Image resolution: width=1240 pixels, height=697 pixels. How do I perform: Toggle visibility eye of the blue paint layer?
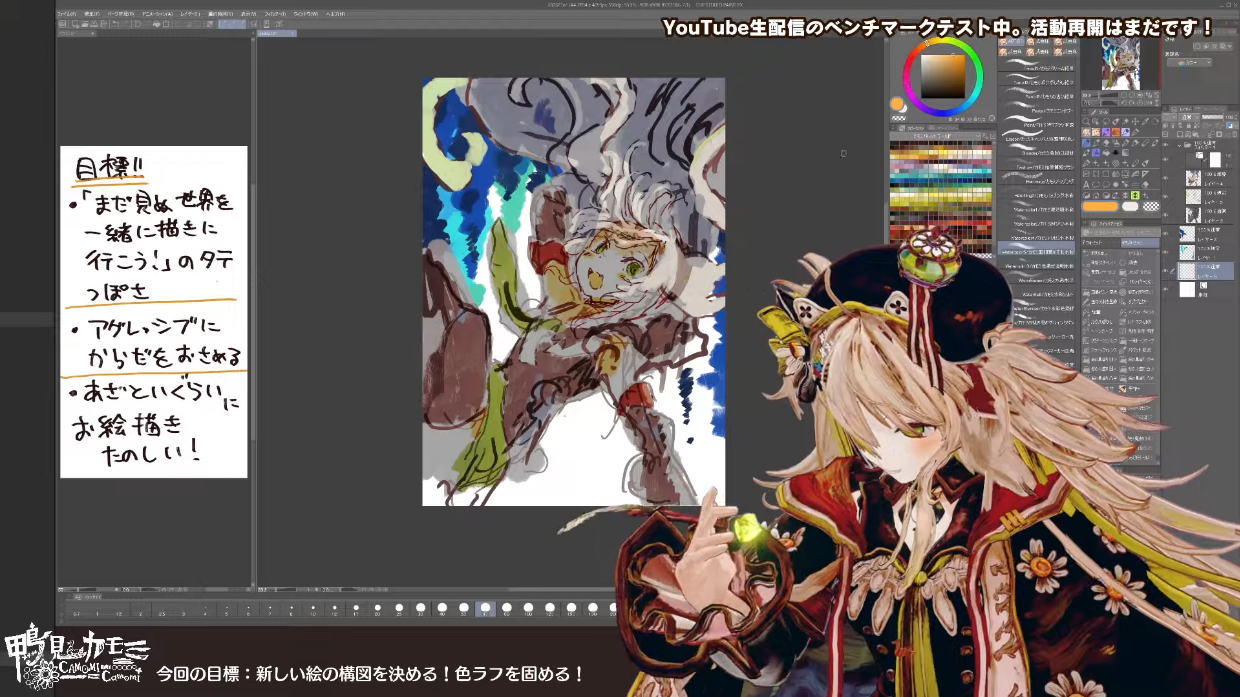pyautogui.click(x=1165, y=233)
